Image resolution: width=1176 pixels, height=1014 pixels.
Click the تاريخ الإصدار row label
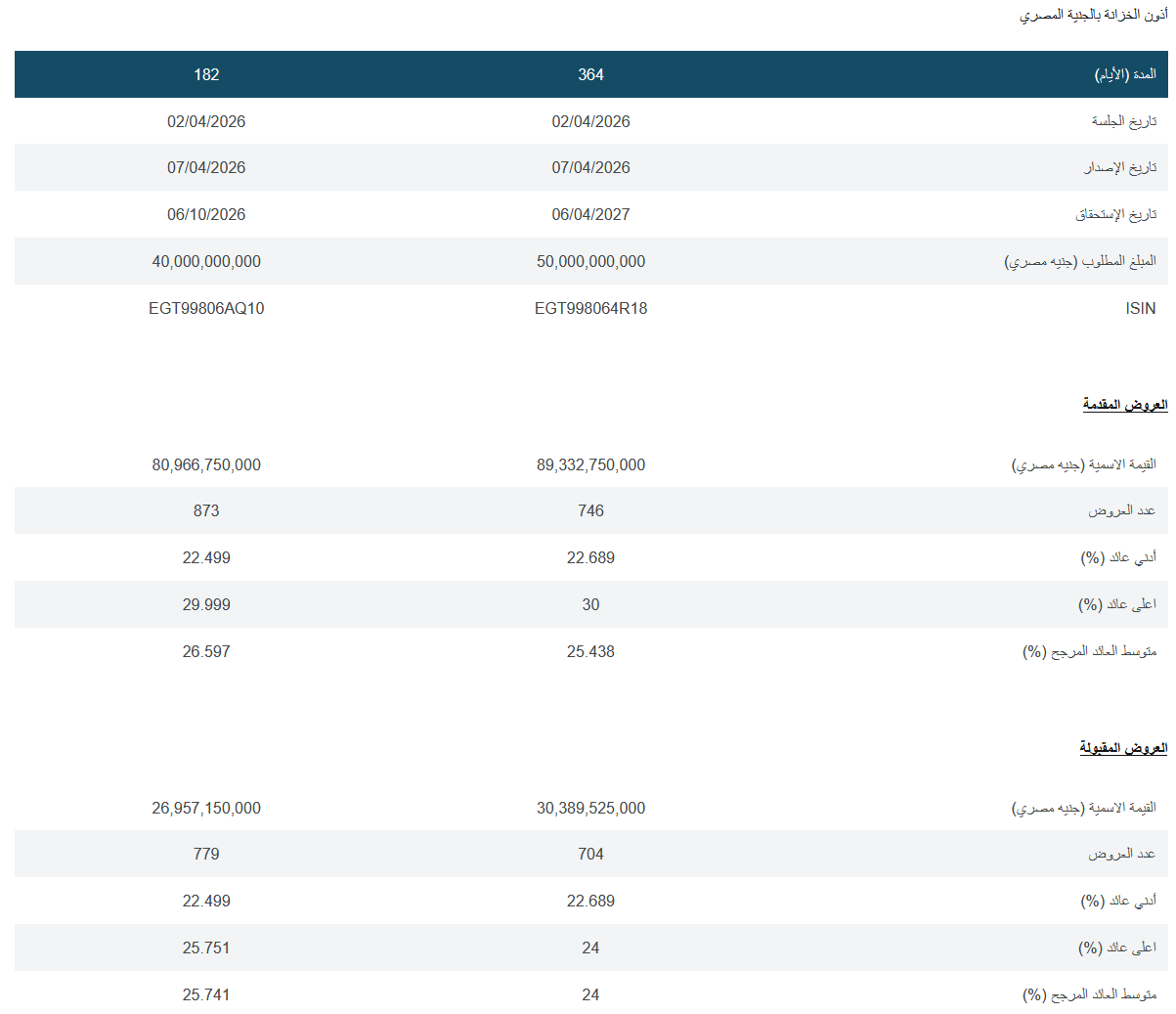click(x=1119, y=167)
